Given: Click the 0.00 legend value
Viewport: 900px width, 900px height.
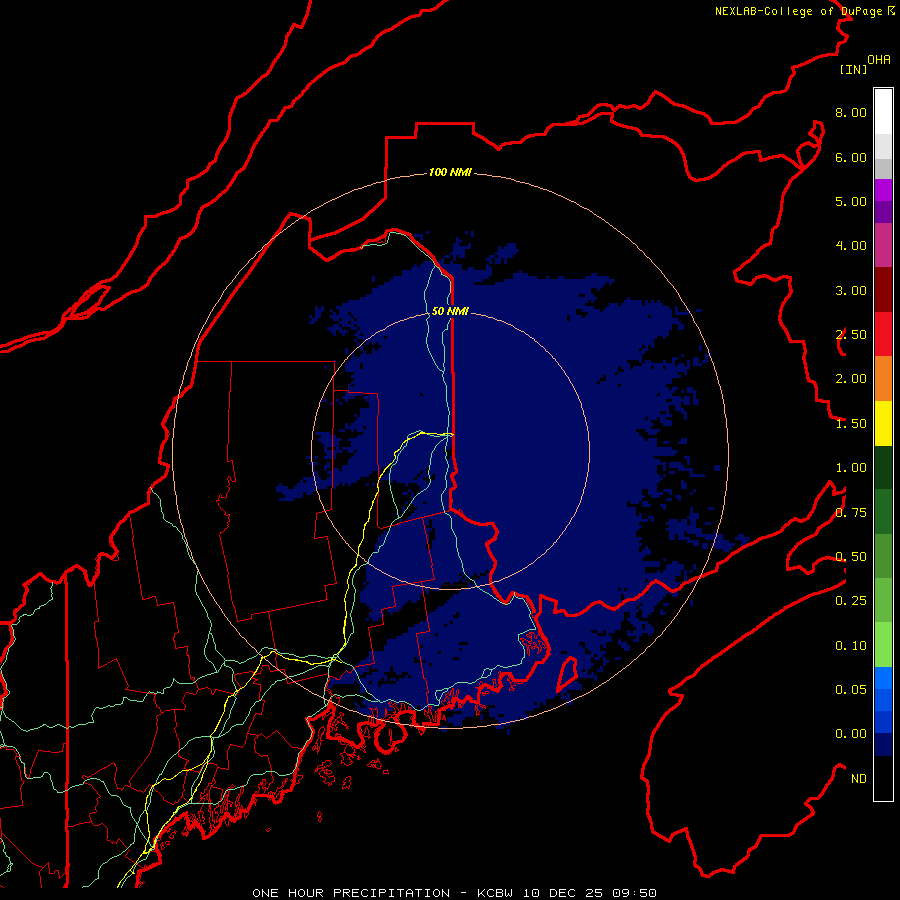Looking at the screenshot, I should point(851,734).
